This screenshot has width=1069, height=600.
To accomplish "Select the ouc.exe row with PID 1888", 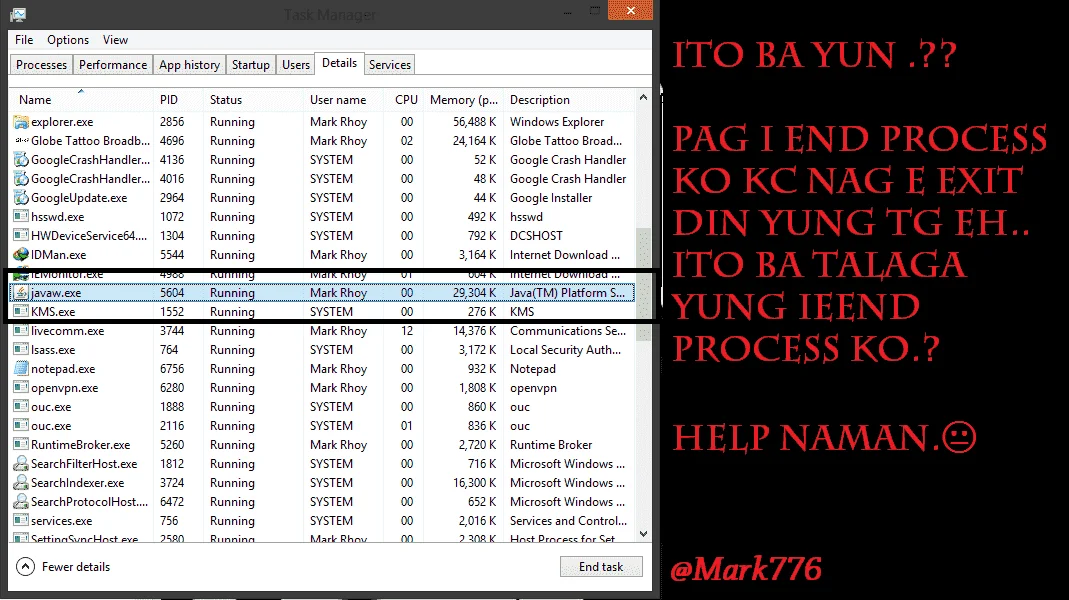I will point(323,407).
